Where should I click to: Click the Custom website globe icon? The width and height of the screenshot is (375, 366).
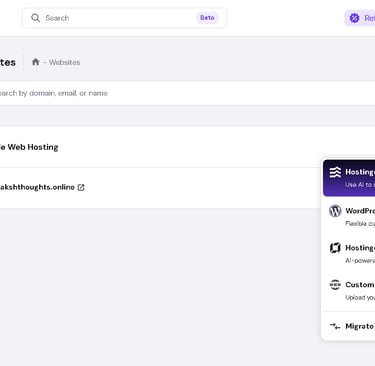pyautogui.click(x=335, y=285)
